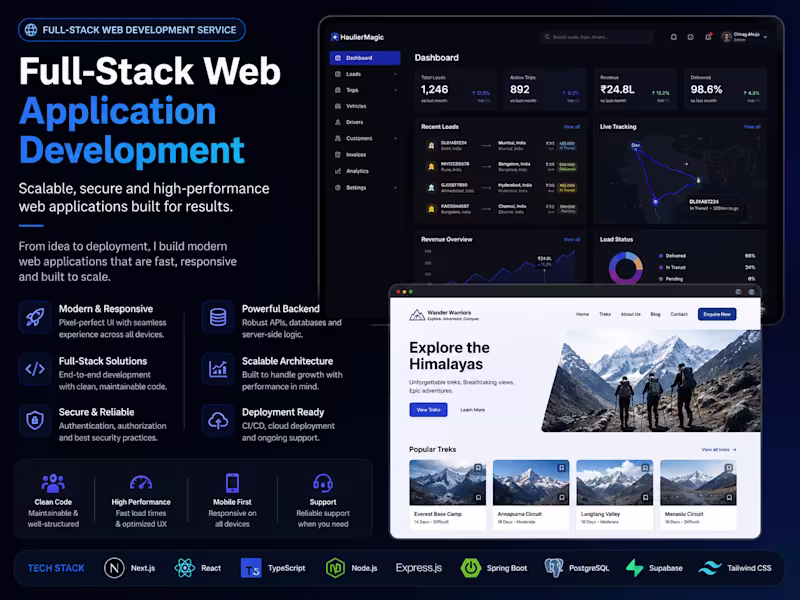Click the Drivers sidebar icon
This screenshot has width=800, height=600.
pos(338,122)
